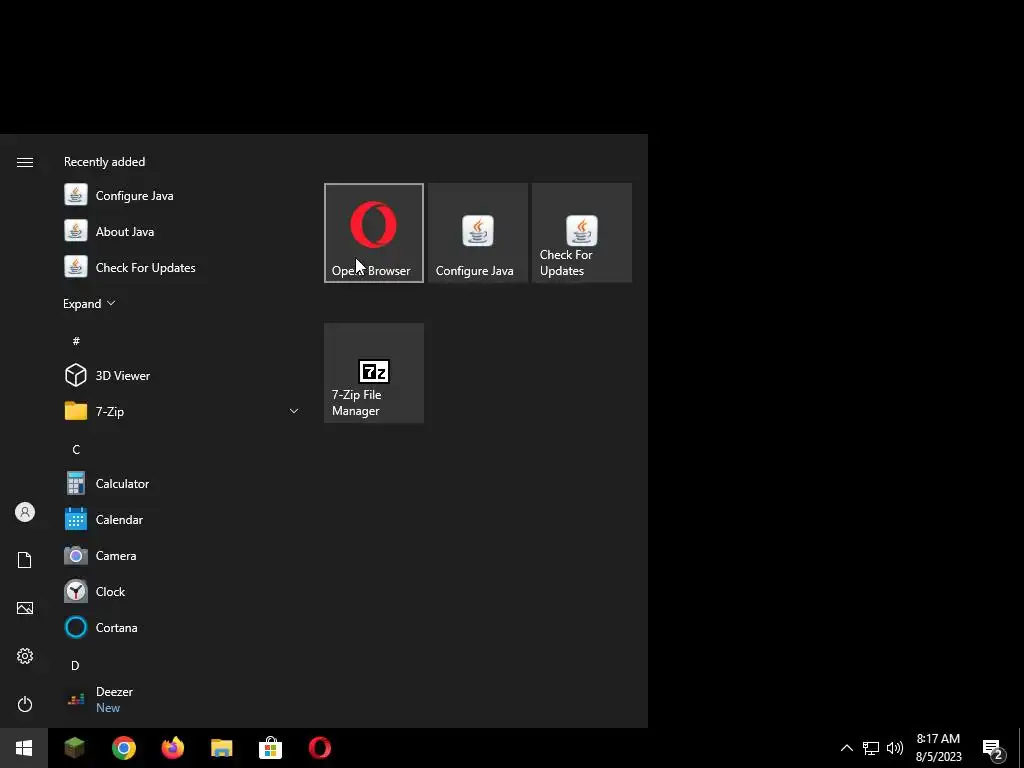Click the Recently added heading

pos(104,161)
